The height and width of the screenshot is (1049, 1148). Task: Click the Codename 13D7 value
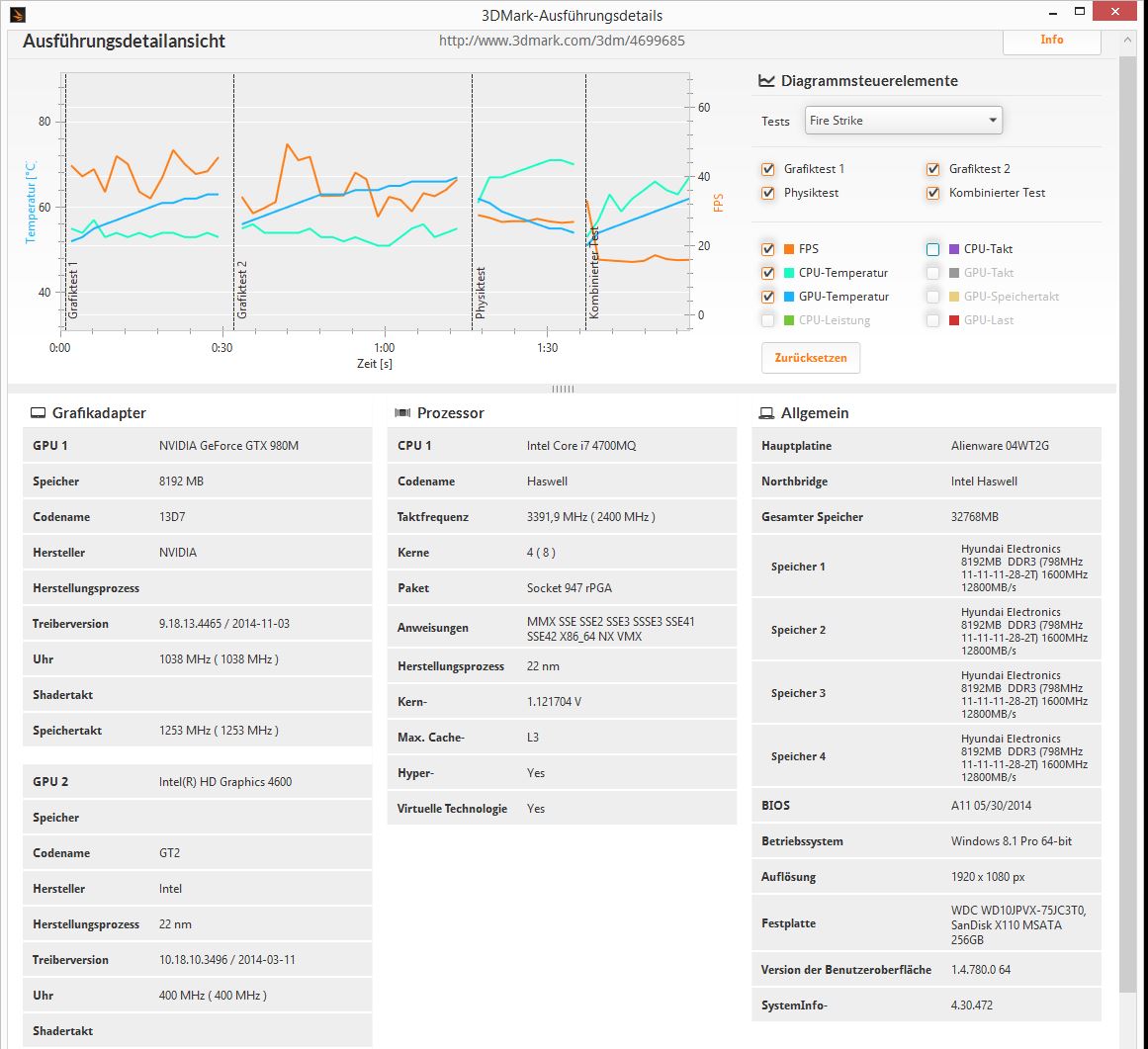coord(172,517)
